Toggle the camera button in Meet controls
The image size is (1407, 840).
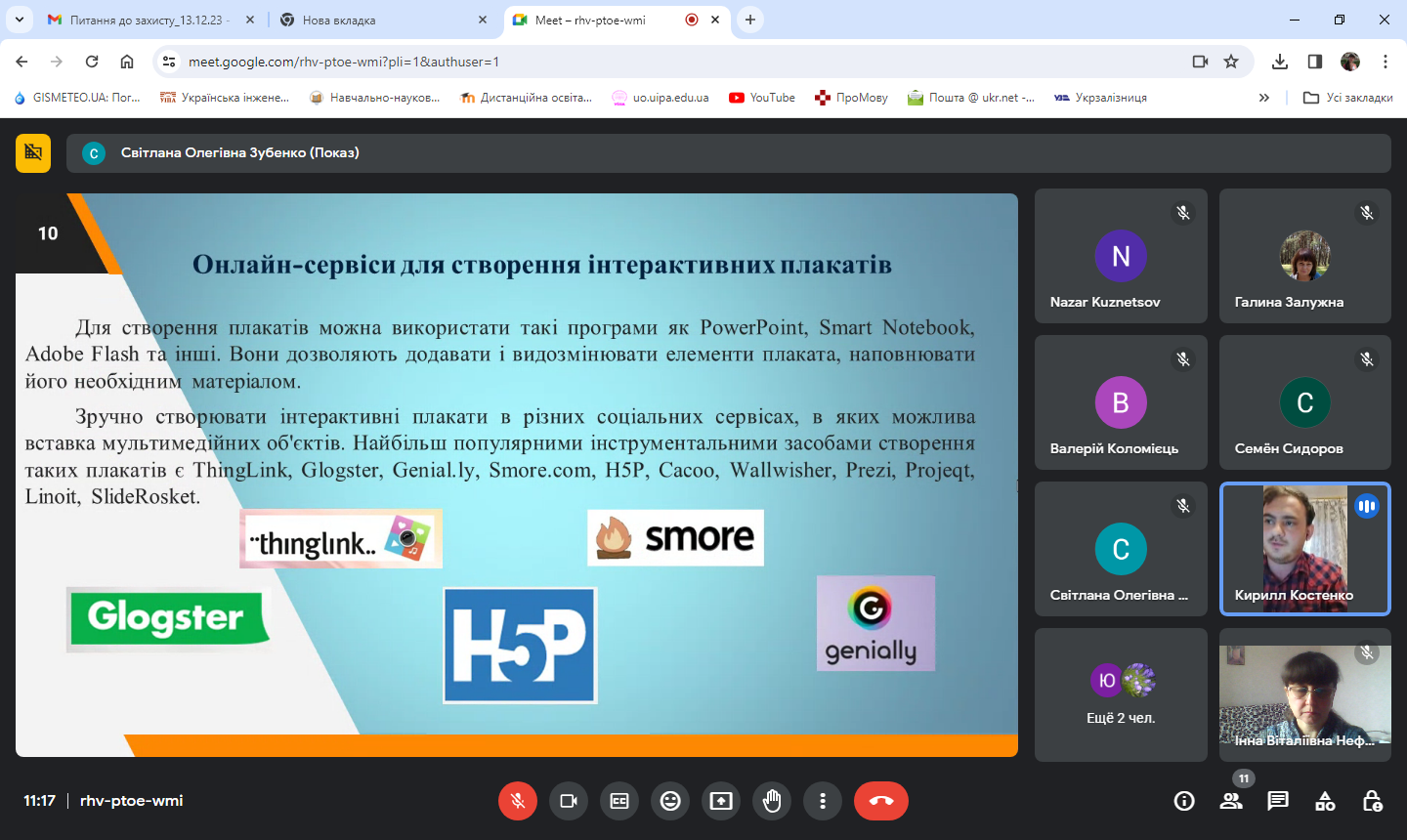[569, 801]
